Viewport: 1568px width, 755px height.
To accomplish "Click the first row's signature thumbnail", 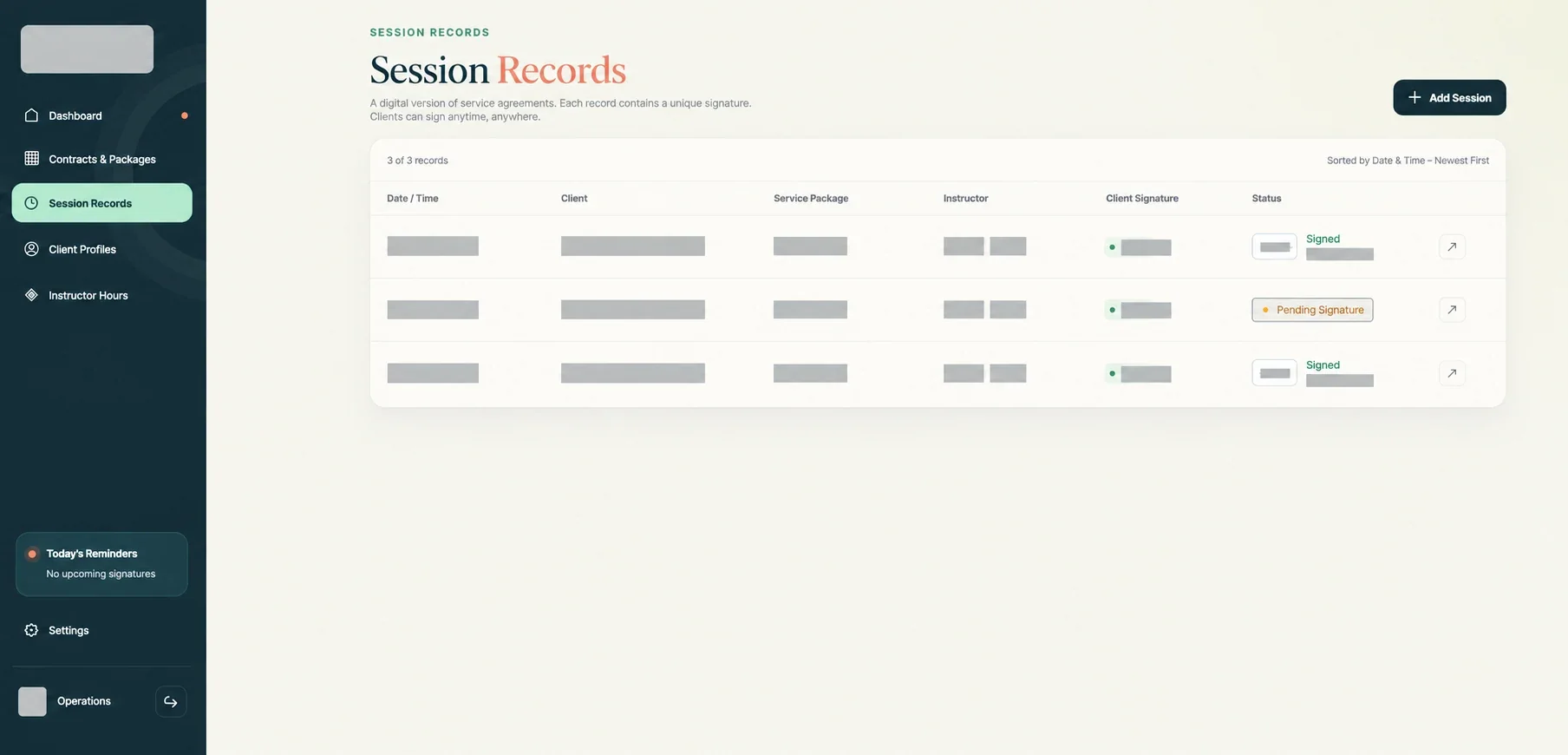I will point(1274,246).
